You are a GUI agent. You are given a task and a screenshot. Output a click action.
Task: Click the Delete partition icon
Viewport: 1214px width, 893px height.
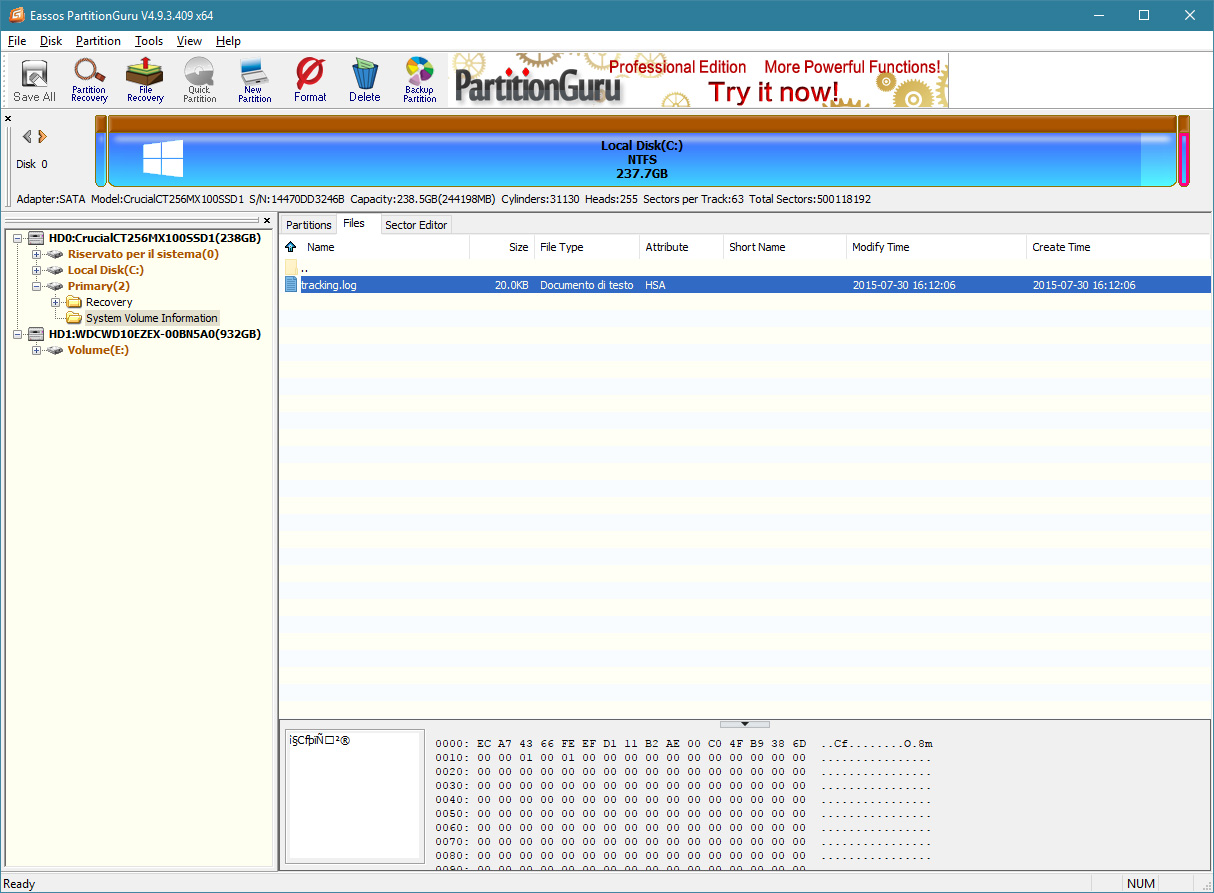point(364,80)
